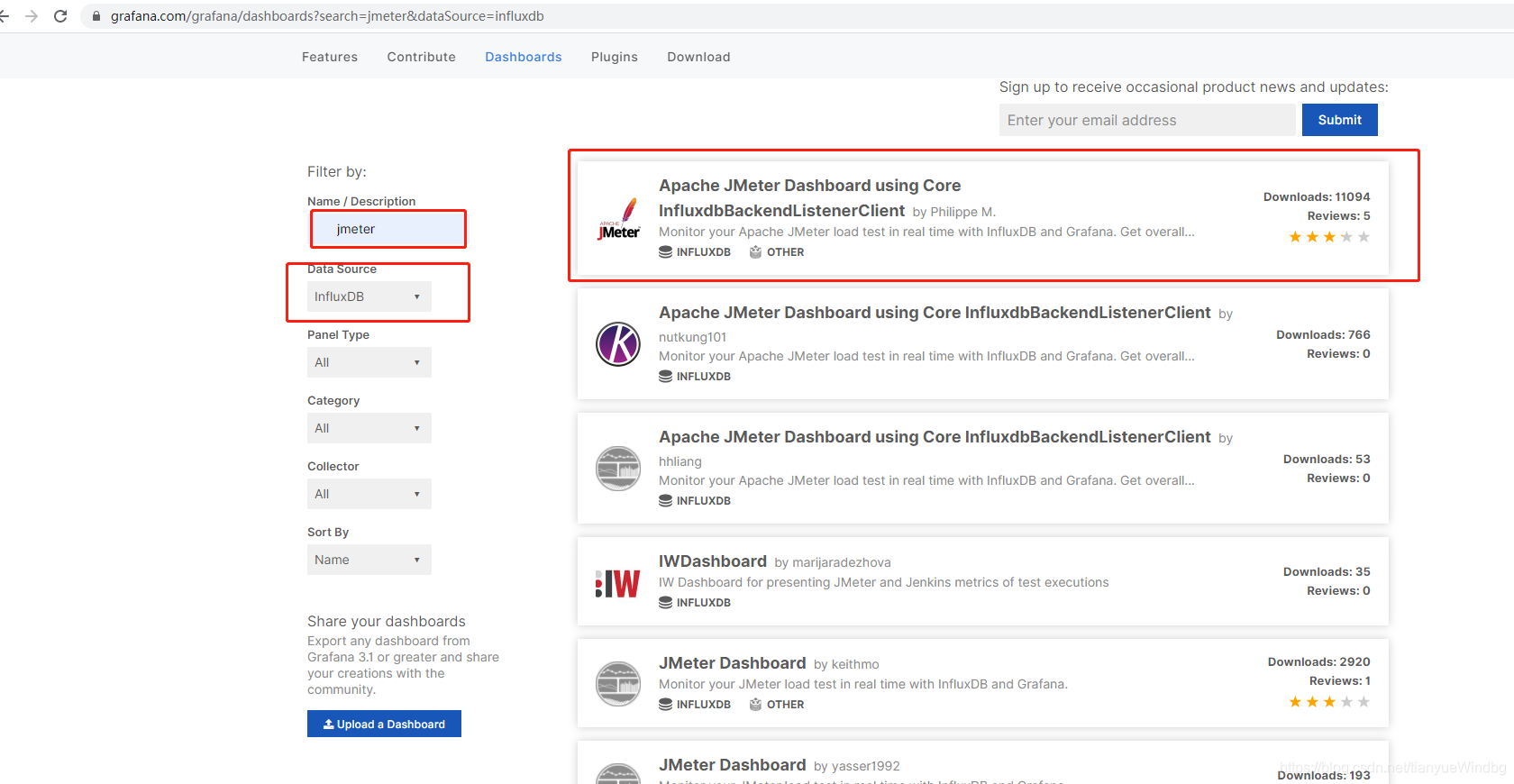Click the star rating on keithmo's JMeter Dashboard
The image size is (1514, 784).
coord(1329,702)
